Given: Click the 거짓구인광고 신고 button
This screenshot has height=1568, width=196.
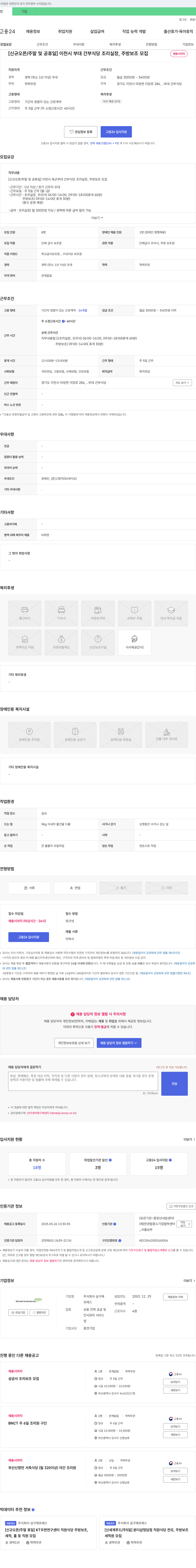Looking at the screenshot, I should pos(181,1206).
